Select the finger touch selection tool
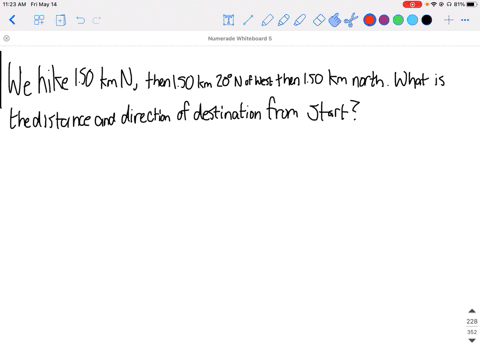480x360 pixels. tap(335, 20)
